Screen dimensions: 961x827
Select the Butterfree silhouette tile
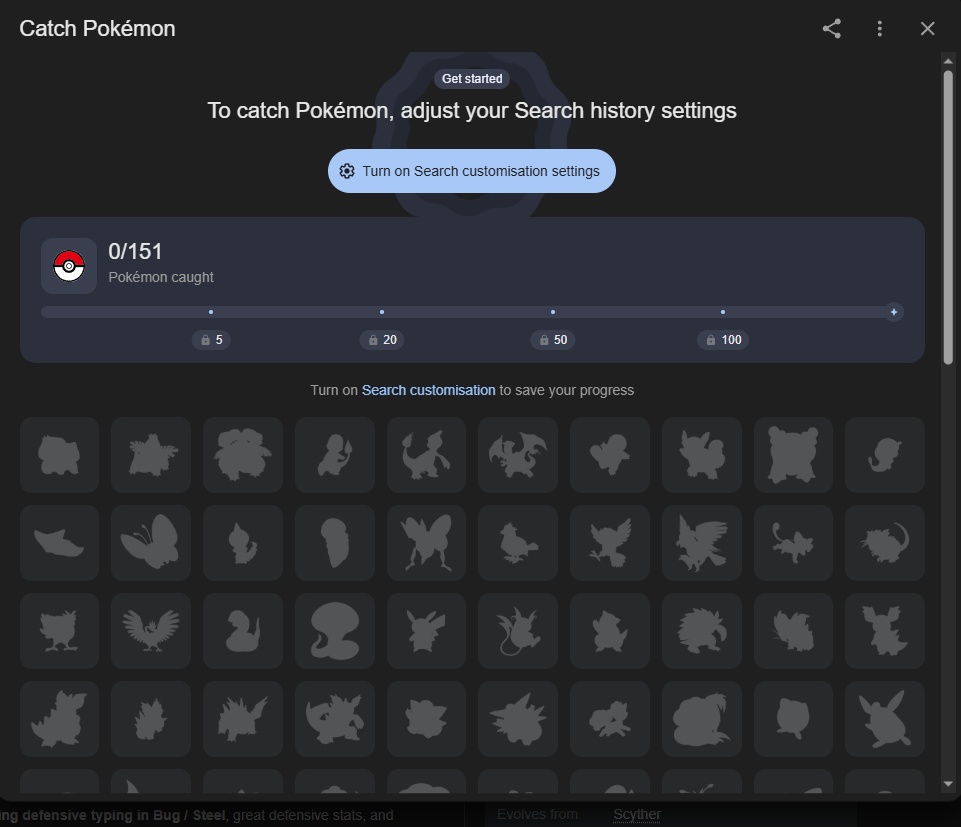151,543
